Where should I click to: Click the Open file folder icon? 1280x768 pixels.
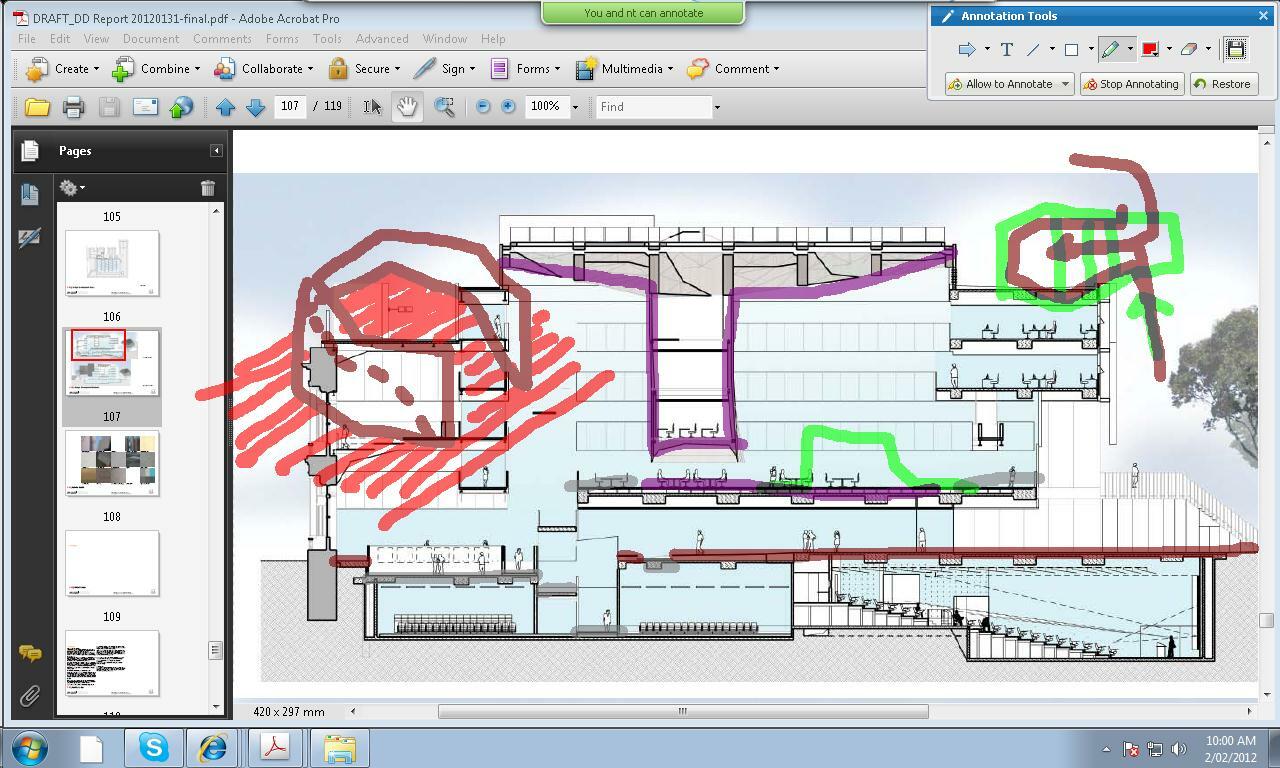click(x=37, y=107)
